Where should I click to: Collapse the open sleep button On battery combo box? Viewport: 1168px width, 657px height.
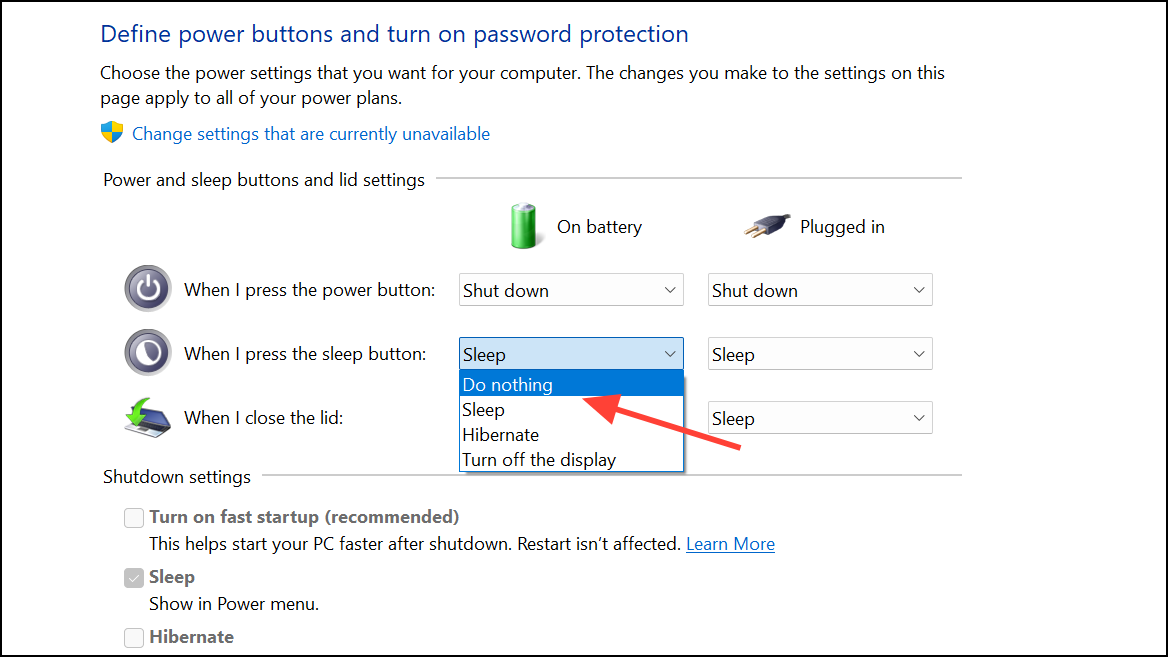571,354
